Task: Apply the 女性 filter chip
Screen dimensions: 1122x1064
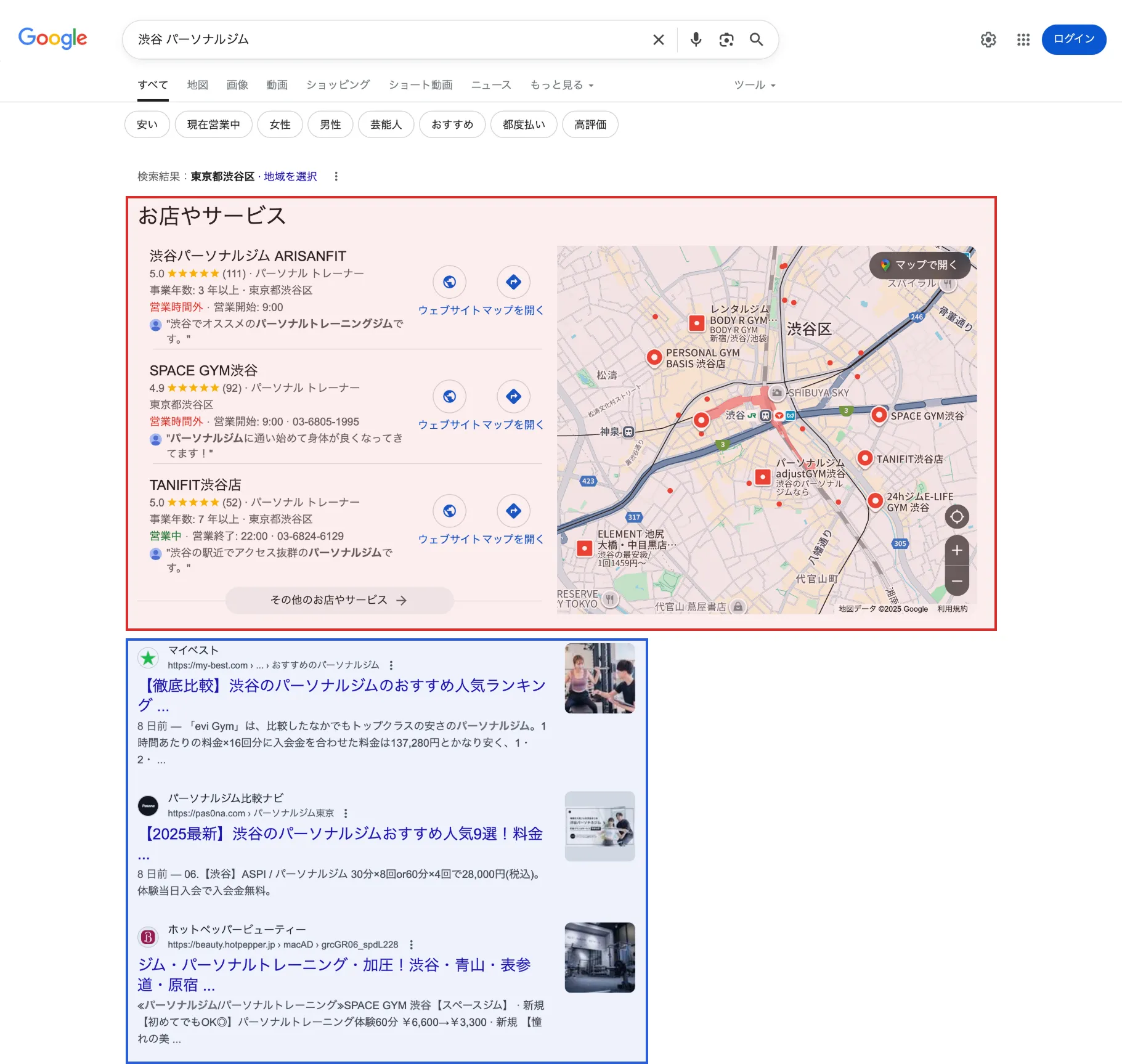Action: pos(280,124)
